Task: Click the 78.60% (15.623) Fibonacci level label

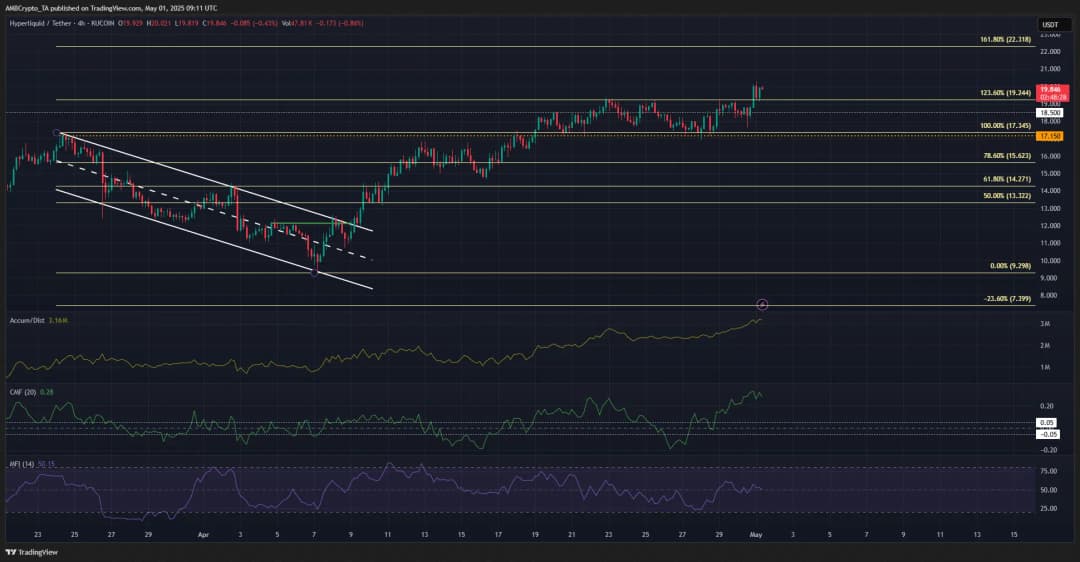Action: tap(1004, 156)
